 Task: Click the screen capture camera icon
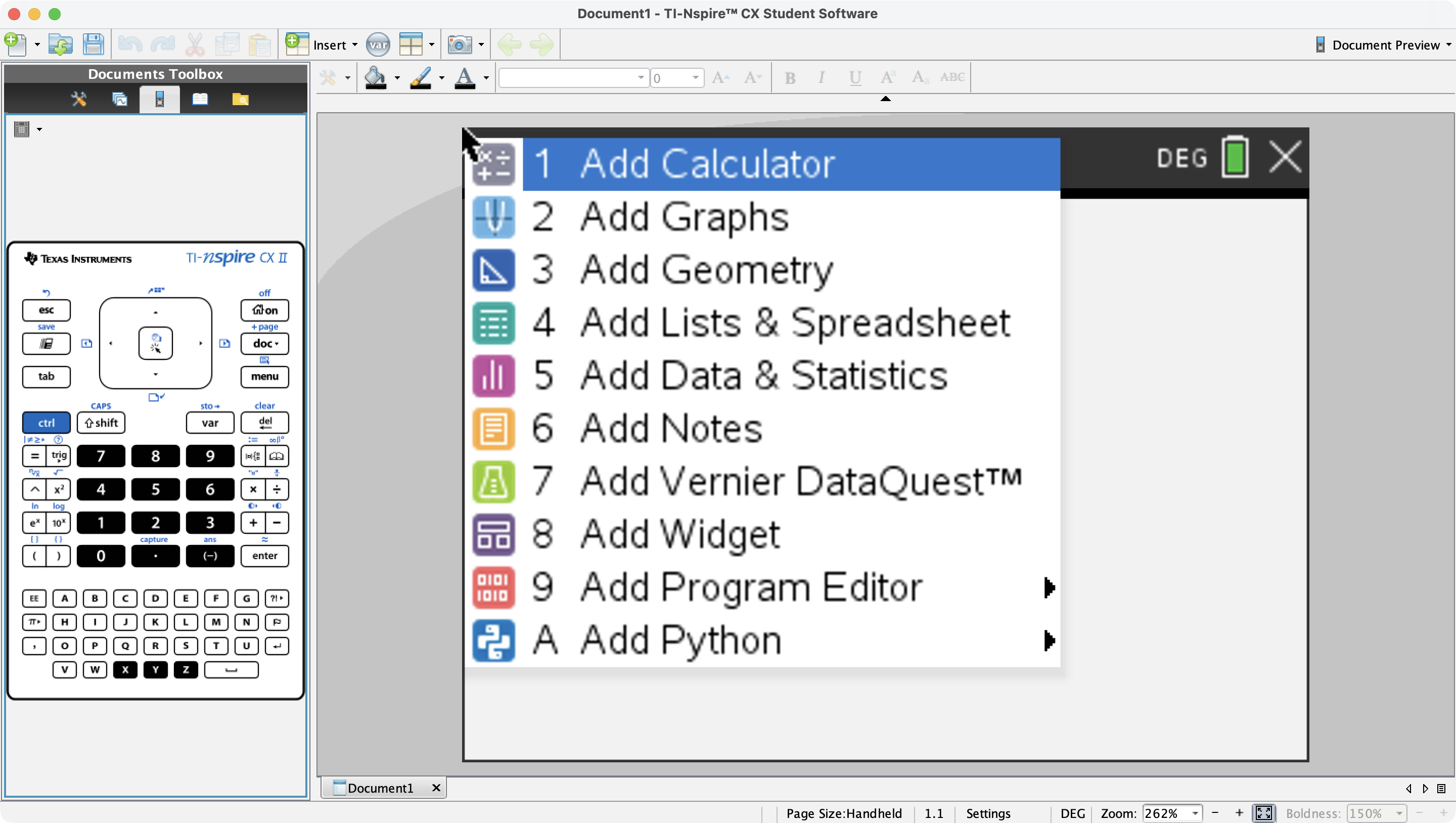460,44
